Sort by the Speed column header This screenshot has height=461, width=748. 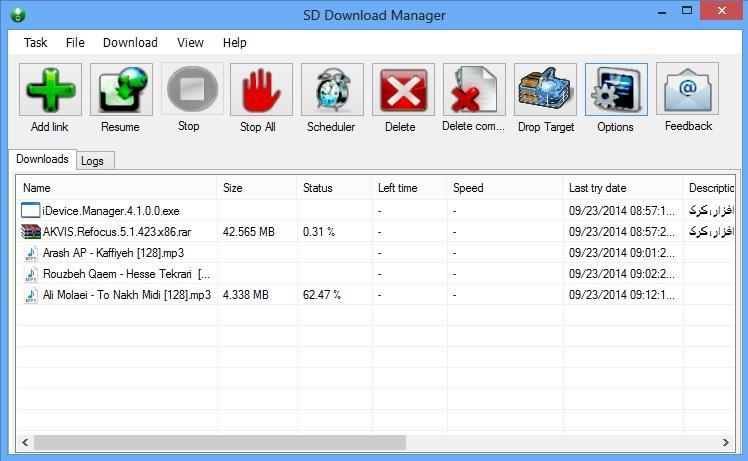(505, 188)
